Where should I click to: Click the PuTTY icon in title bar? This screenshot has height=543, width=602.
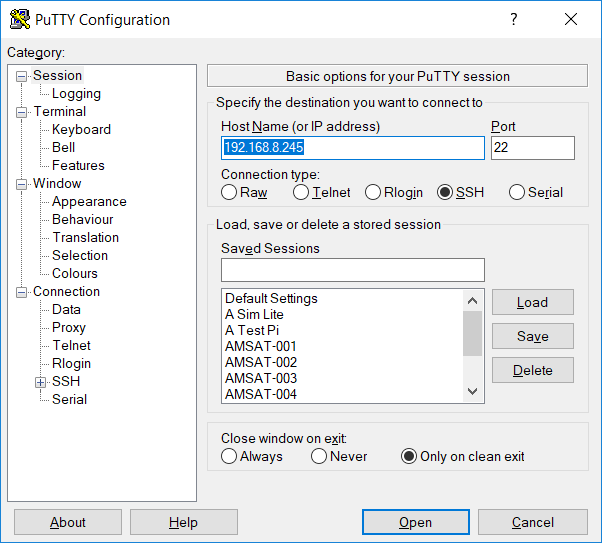(x=20, y=19)
